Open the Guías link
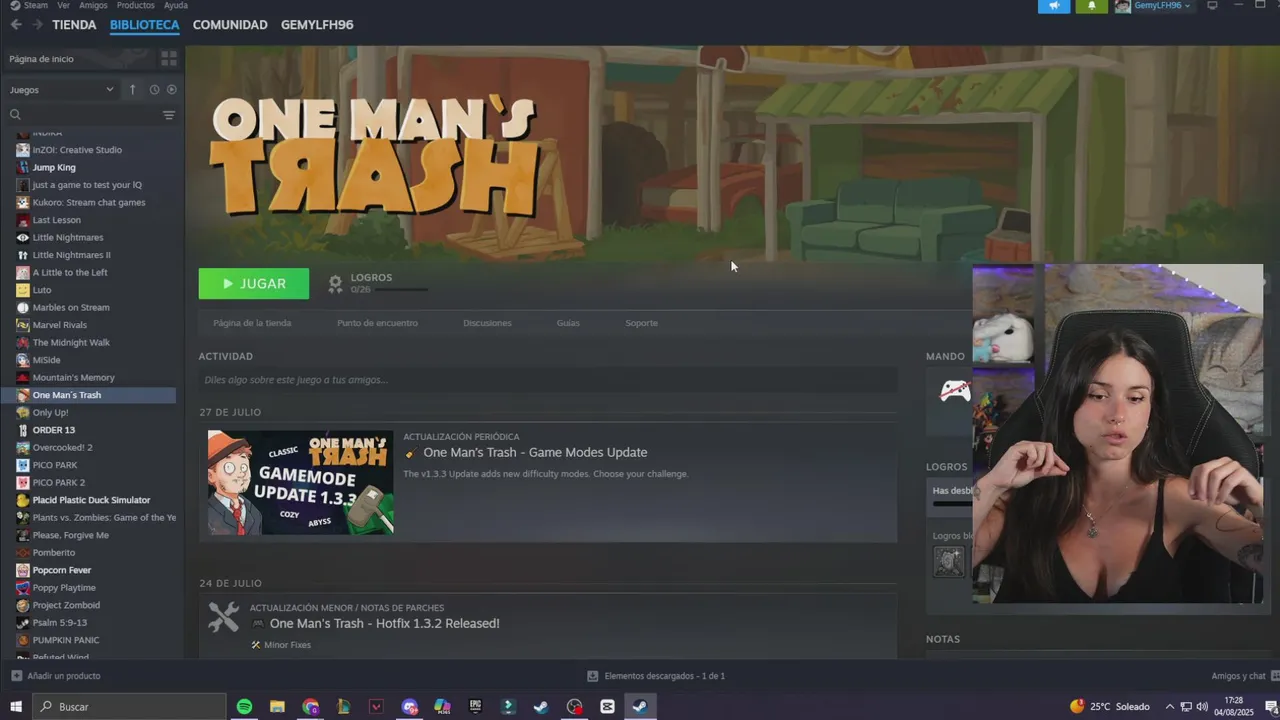 pos(568,323)
